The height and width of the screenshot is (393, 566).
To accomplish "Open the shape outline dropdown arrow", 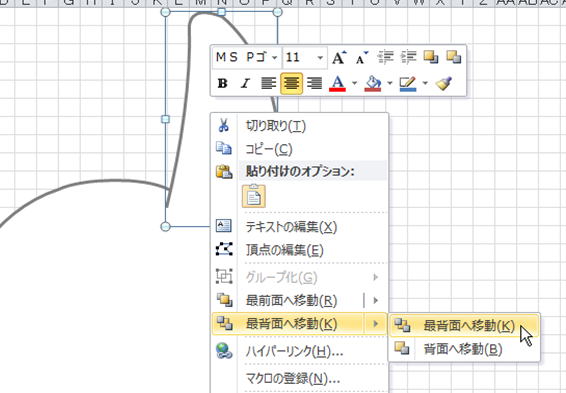I will click(x=425, y=83).
